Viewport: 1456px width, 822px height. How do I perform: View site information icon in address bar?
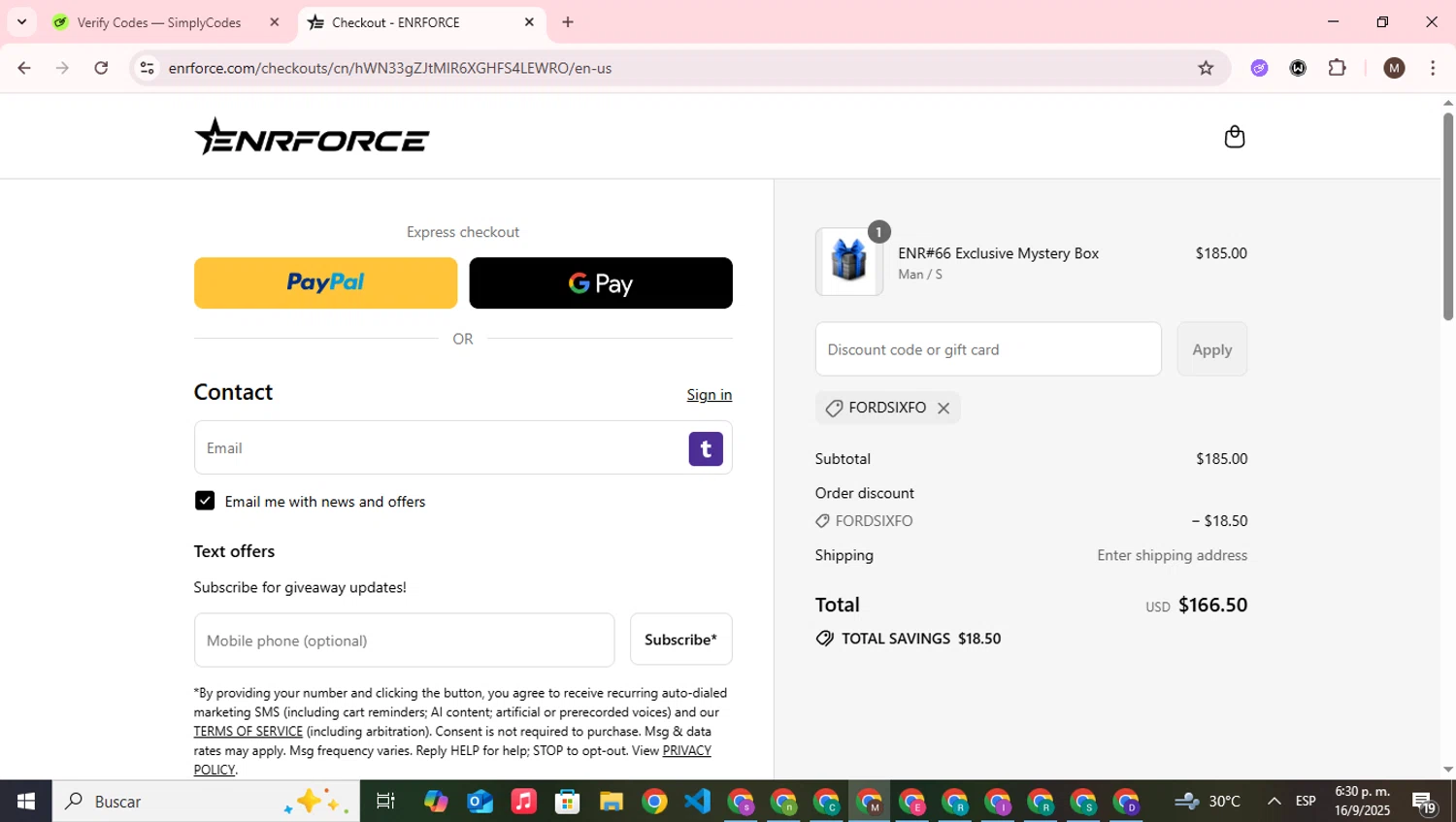click(x=147, y=68)
